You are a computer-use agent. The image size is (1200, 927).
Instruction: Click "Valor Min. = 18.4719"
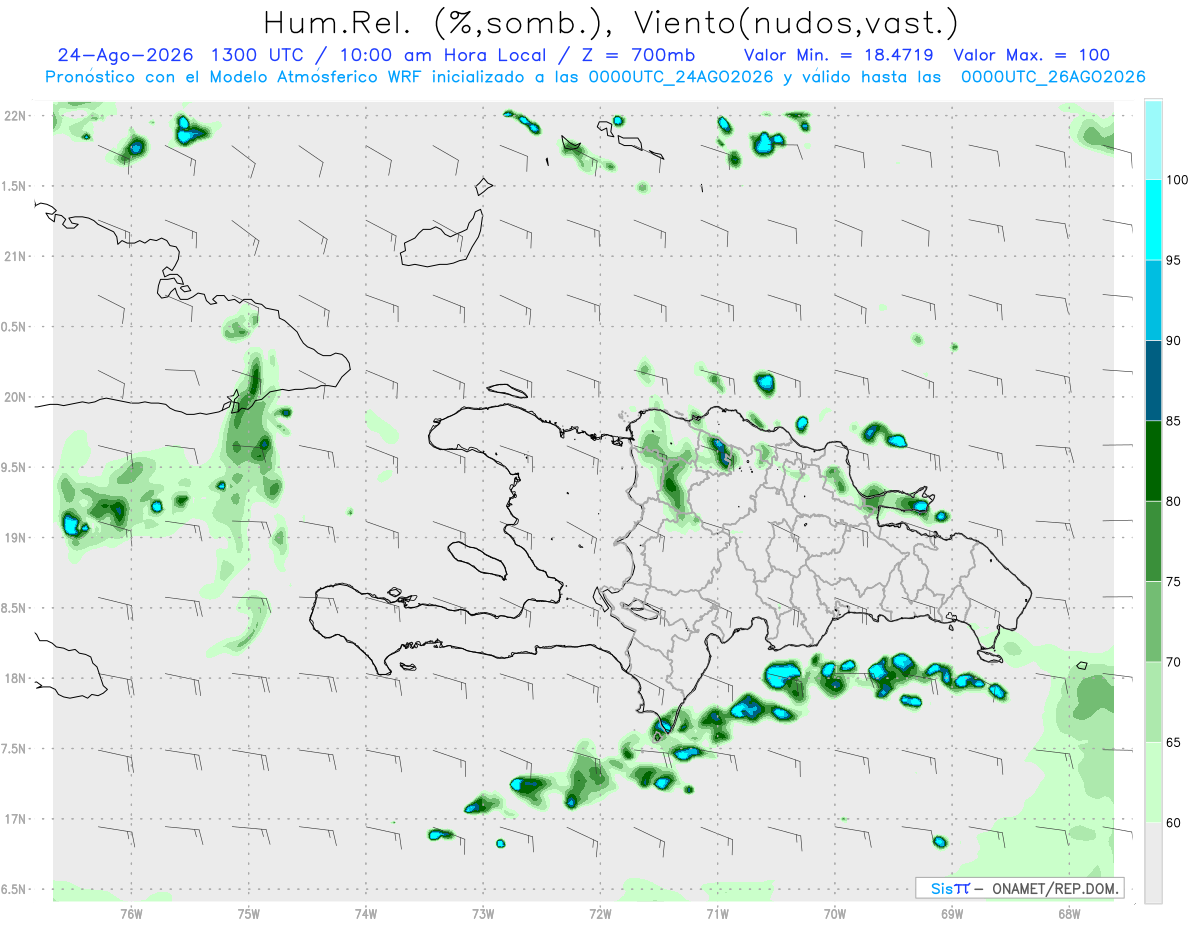point(840,55)
